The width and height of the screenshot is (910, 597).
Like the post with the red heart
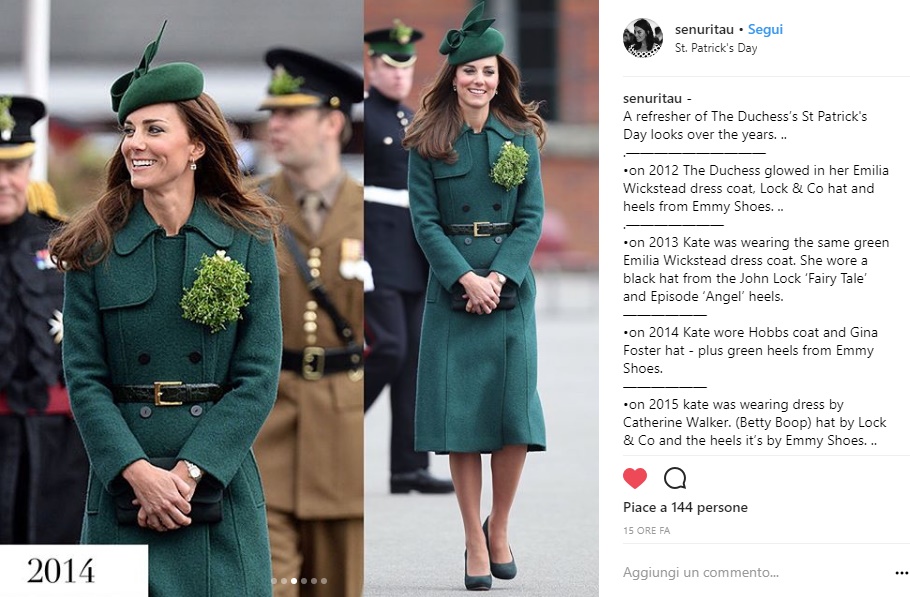point(634,478)
